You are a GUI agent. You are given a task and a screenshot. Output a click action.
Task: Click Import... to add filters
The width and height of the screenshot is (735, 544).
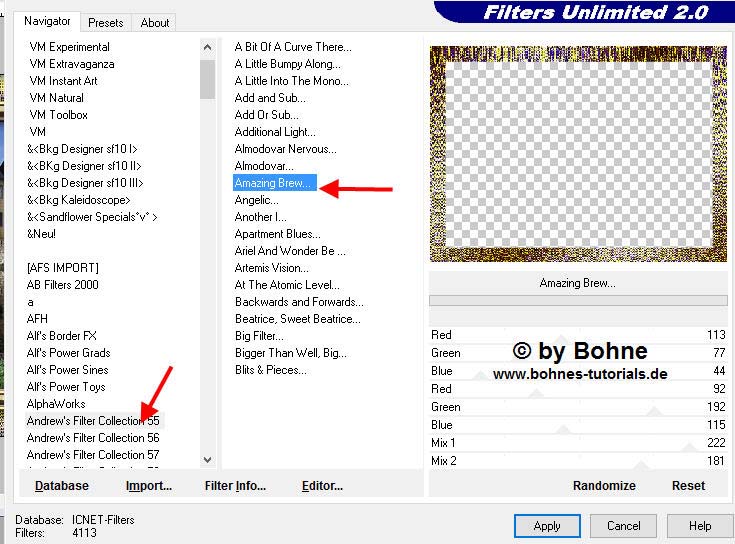pos(149,485)
